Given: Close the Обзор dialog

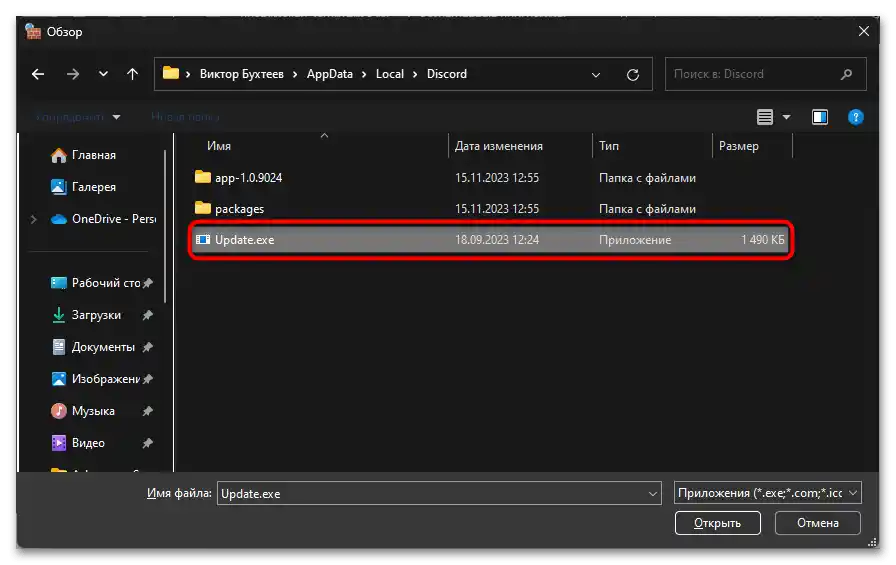Looking at the screenshot, I should click(863, 32).
